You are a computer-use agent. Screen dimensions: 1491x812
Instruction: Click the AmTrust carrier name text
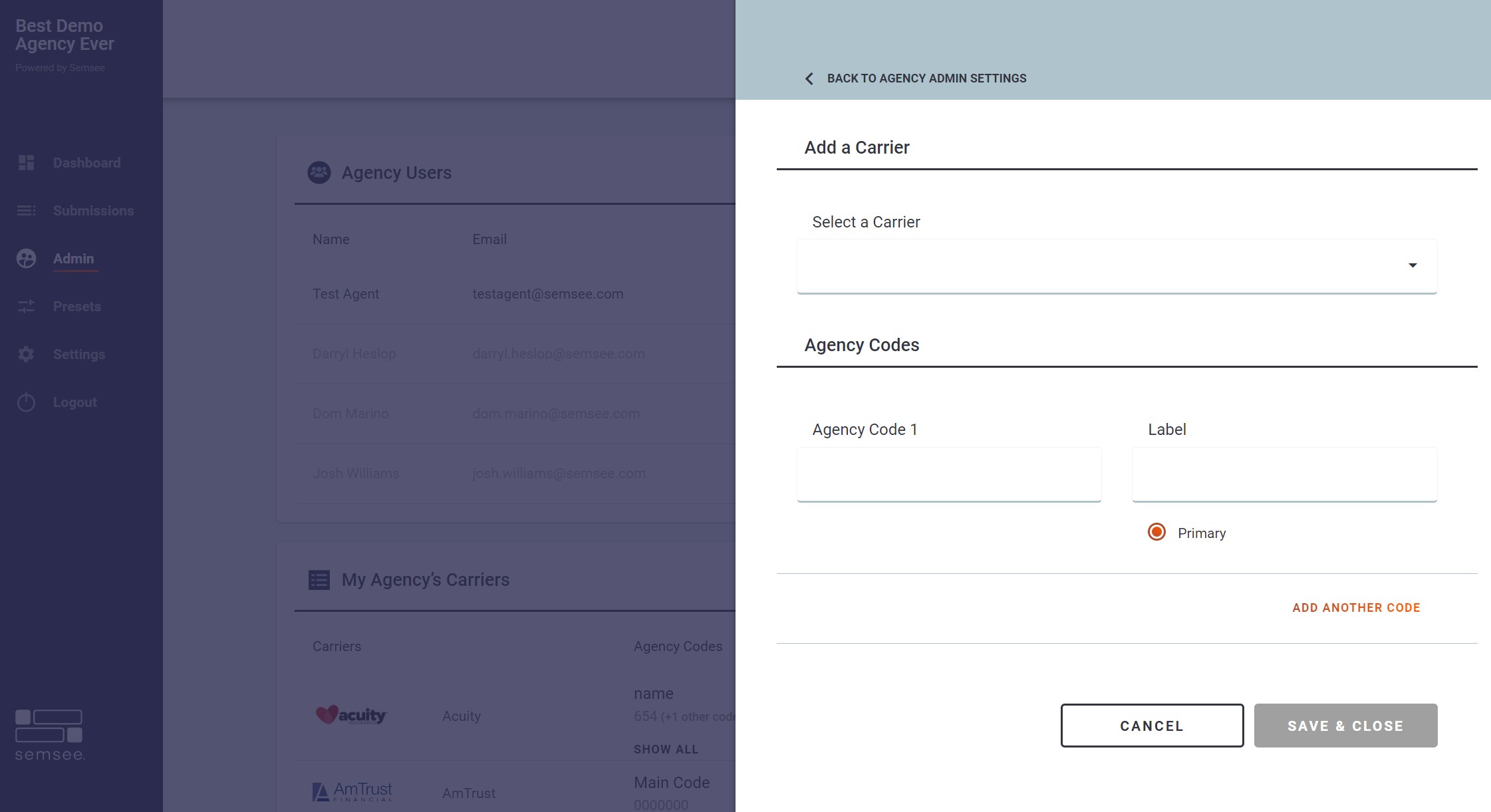468,793
